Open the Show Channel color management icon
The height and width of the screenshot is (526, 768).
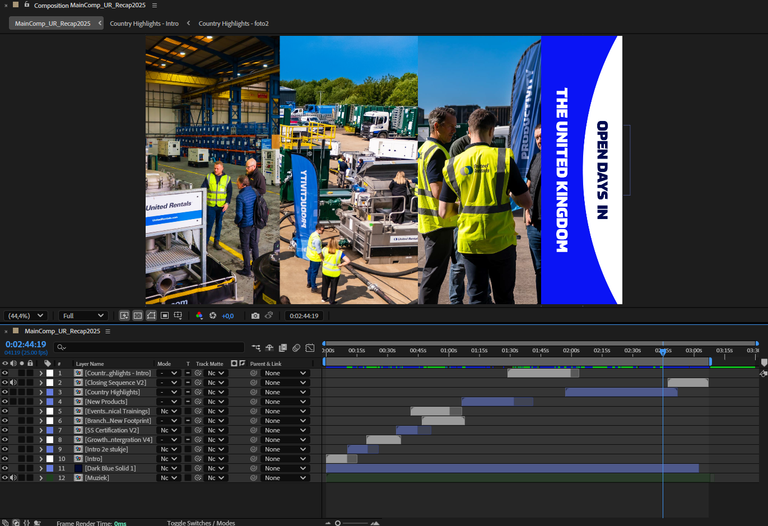tap(199, 315)
